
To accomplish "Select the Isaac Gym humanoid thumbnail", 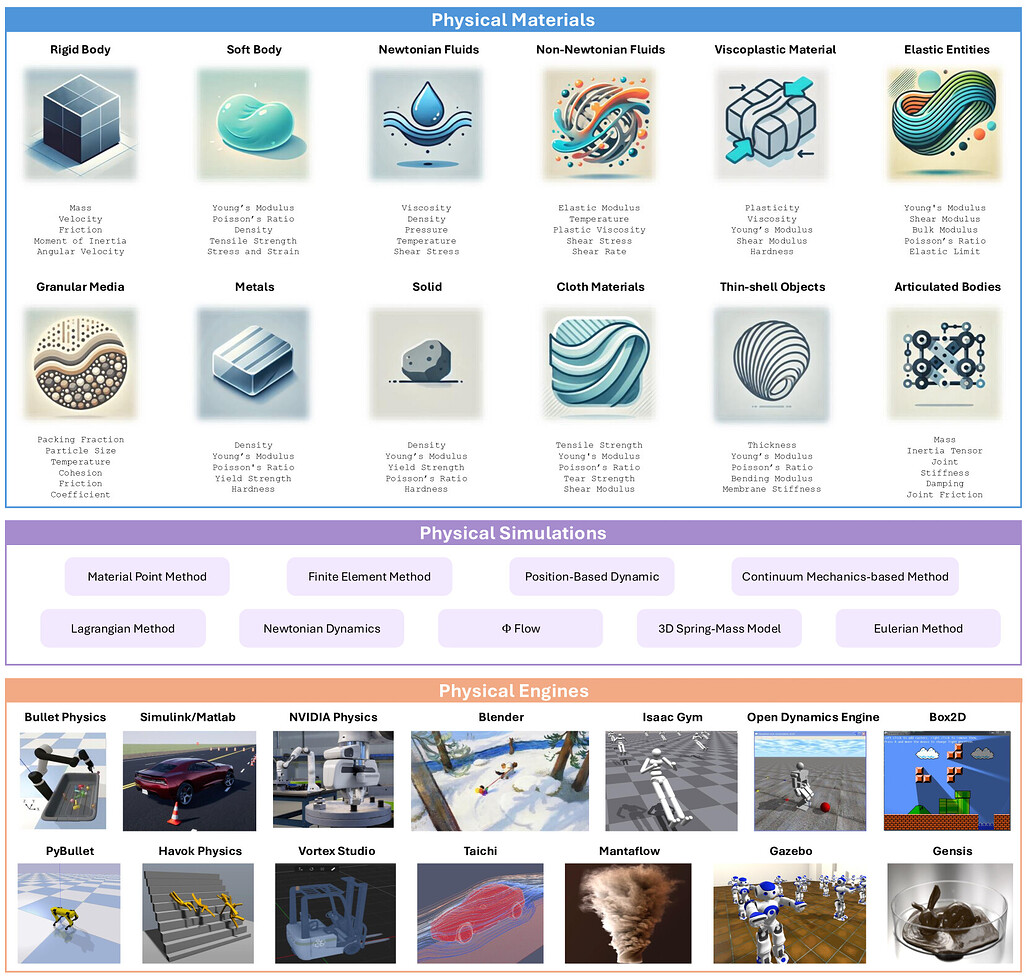I will point(671,781).
